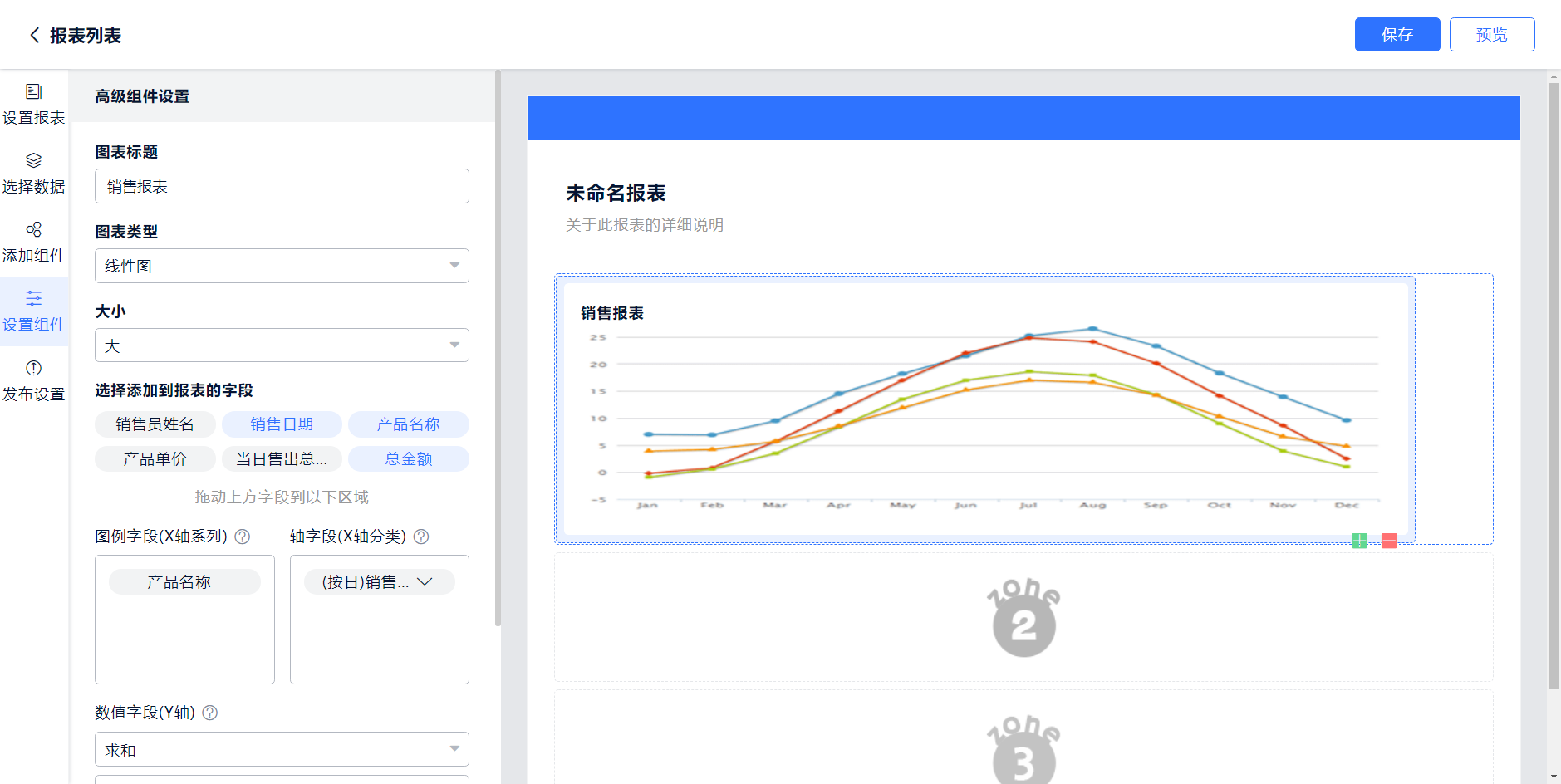Click help icon beside 数值字段(Y轴)

click(x=210, y=713)
